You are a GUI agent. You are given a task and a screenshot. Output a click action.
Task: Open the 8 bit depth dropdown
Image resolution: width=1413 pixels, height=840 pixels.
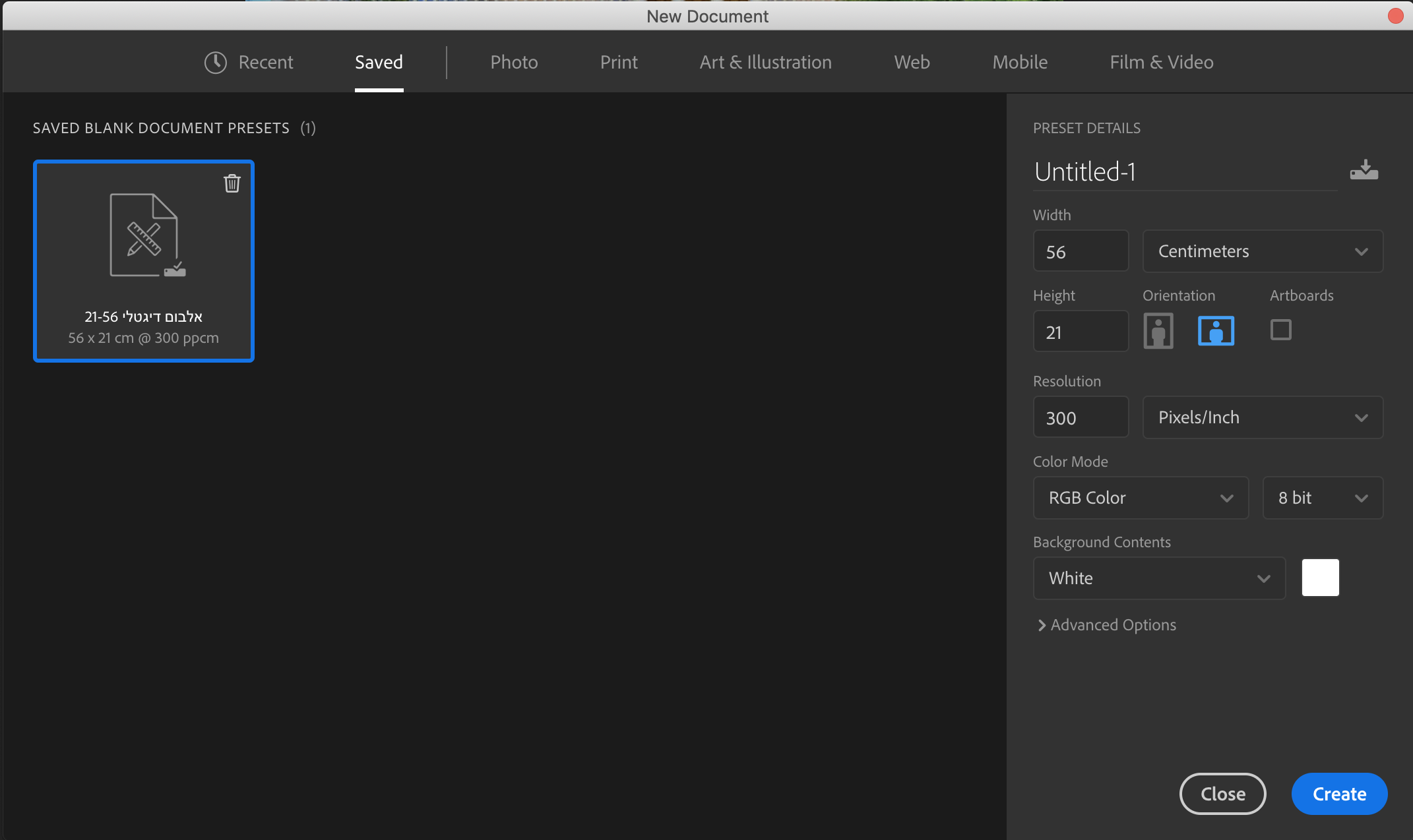click(1322, 498)
